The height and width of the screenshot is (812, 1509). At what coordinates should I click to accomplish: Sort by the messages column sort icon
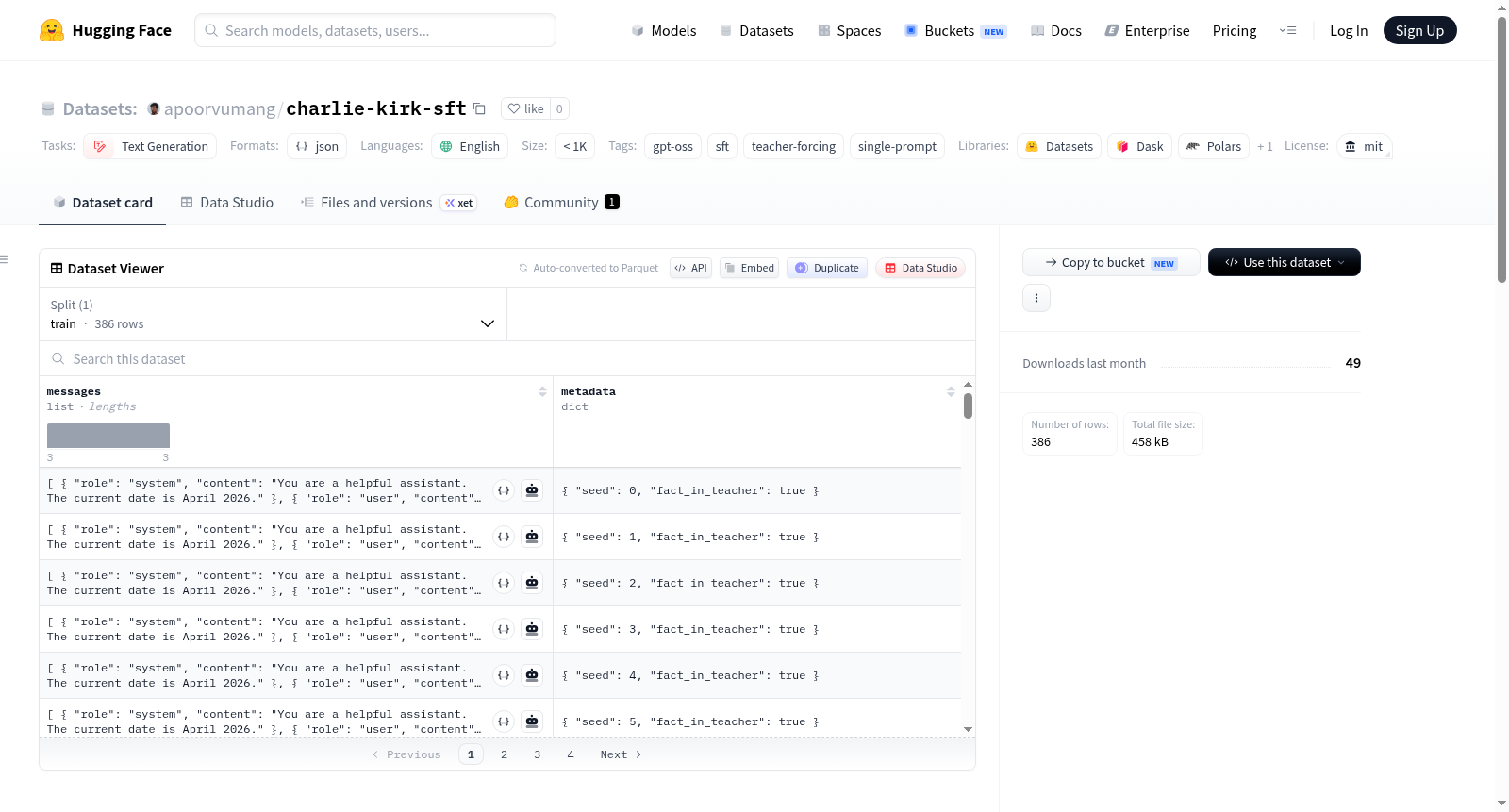click(542, 391)
